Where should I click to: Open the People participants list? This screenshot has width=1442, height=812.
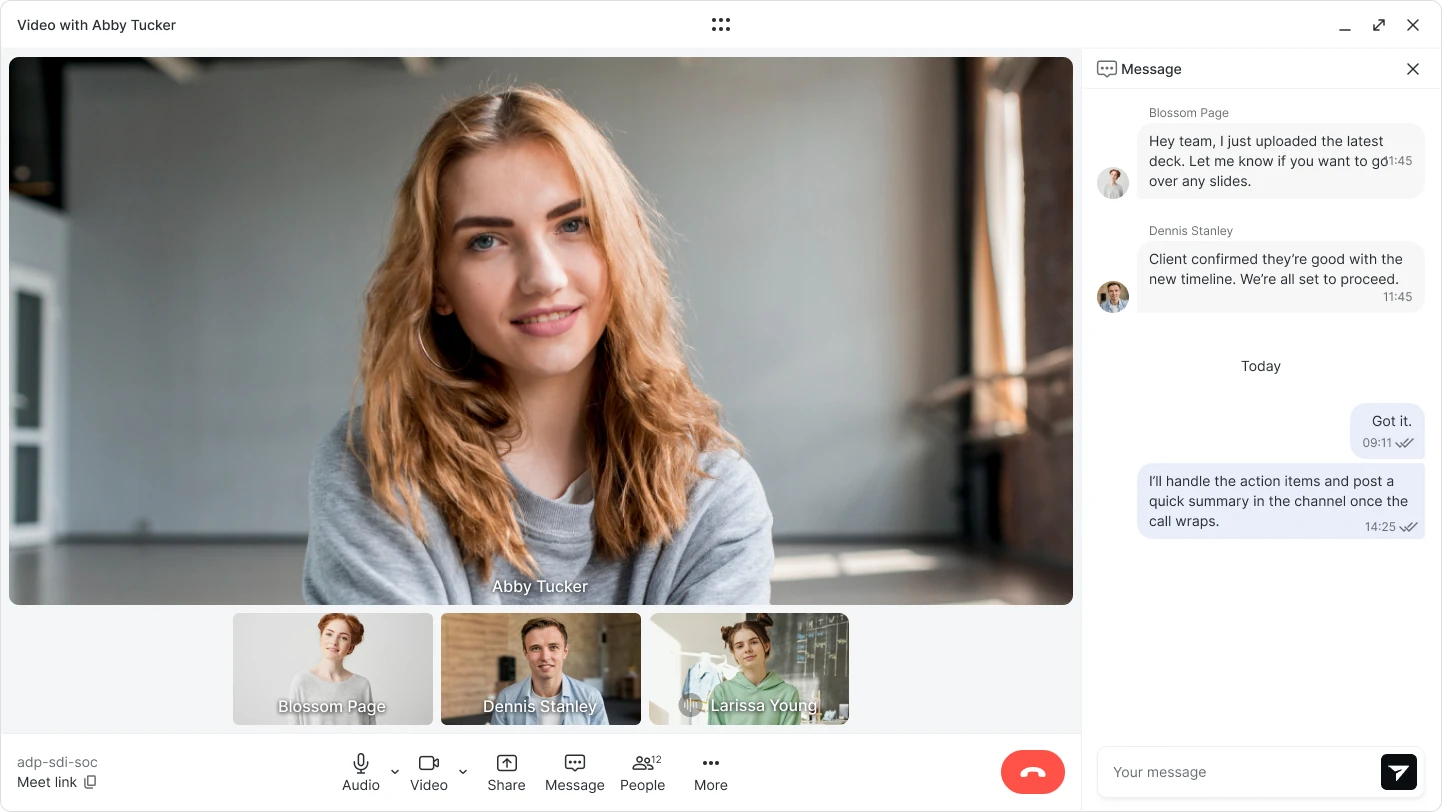(643, 773)
